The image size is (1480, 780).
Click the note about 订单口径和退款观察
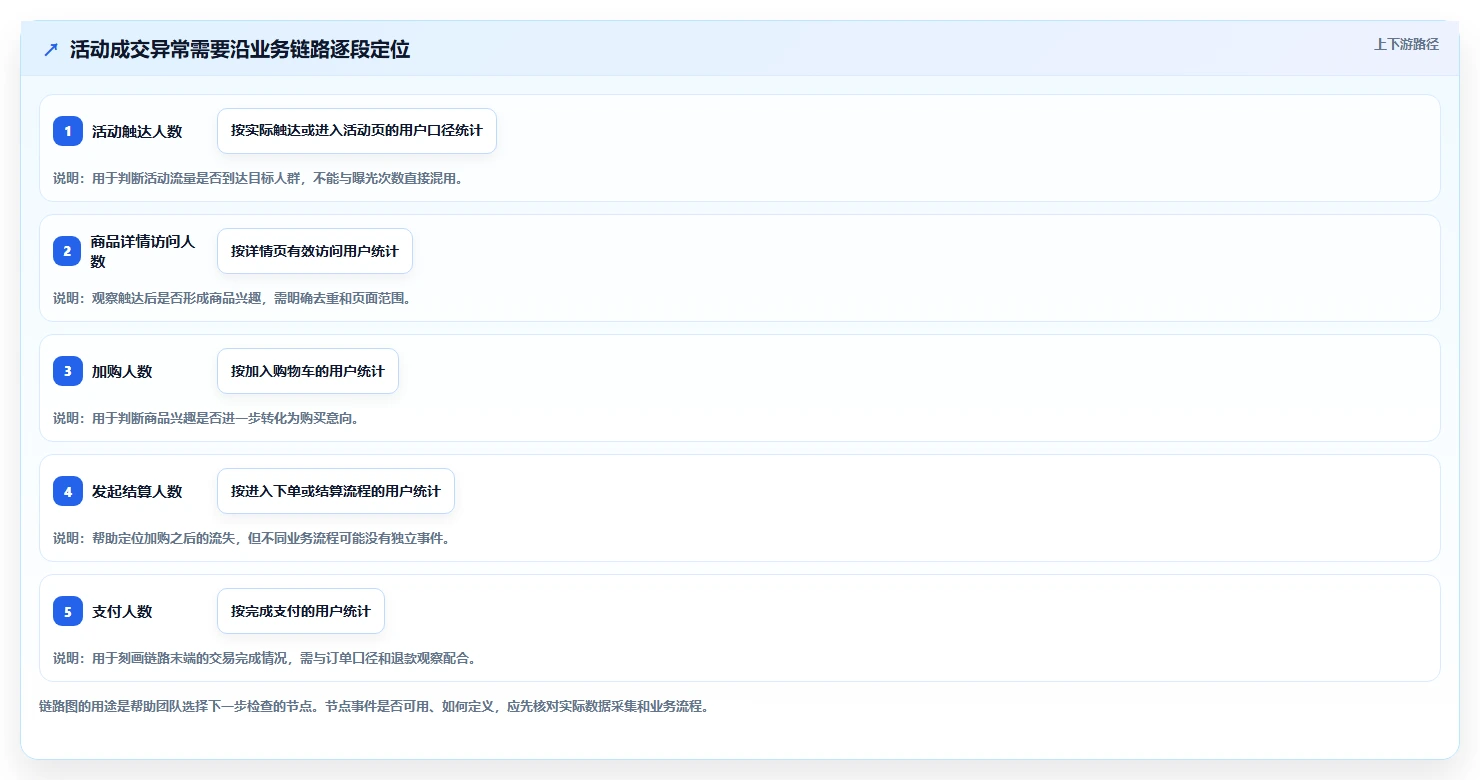[265, 658]
